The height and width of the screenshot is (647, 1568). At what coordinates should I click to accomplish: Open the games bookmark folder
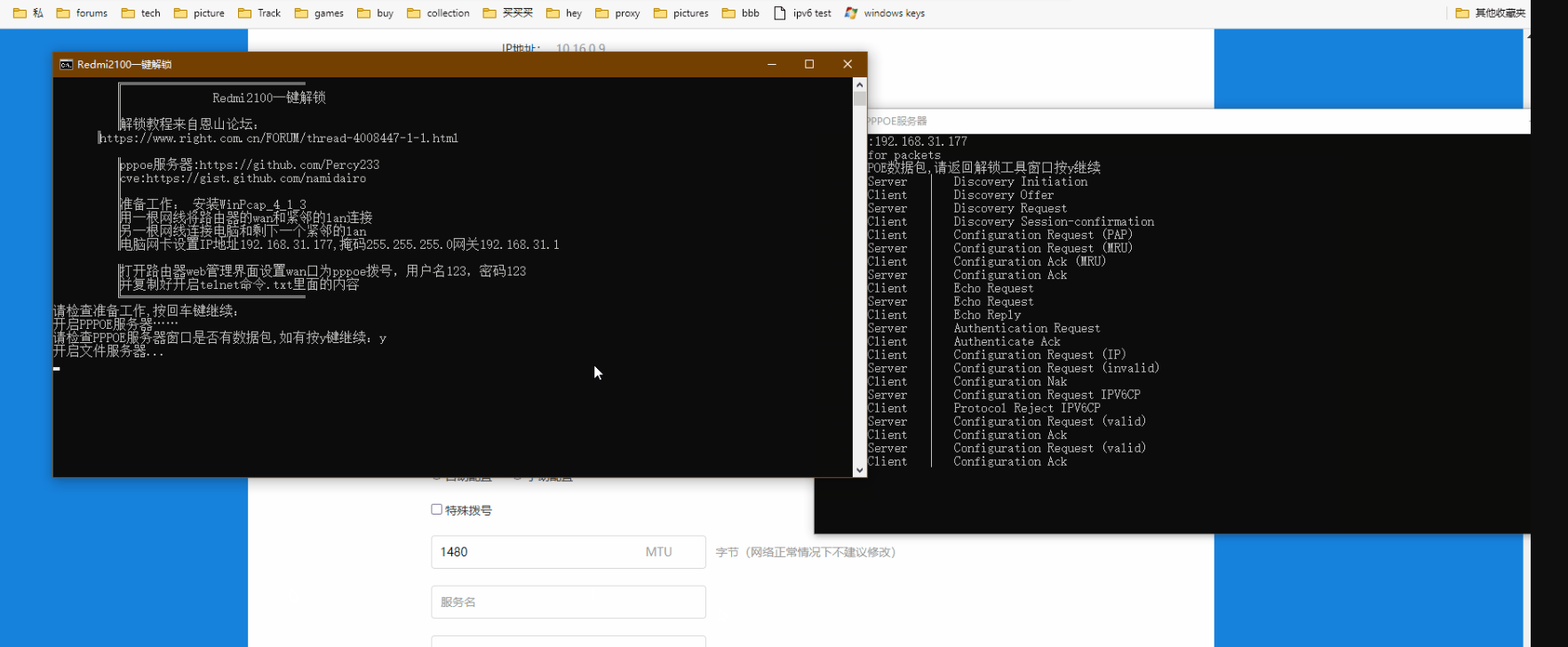coord(319,13)
